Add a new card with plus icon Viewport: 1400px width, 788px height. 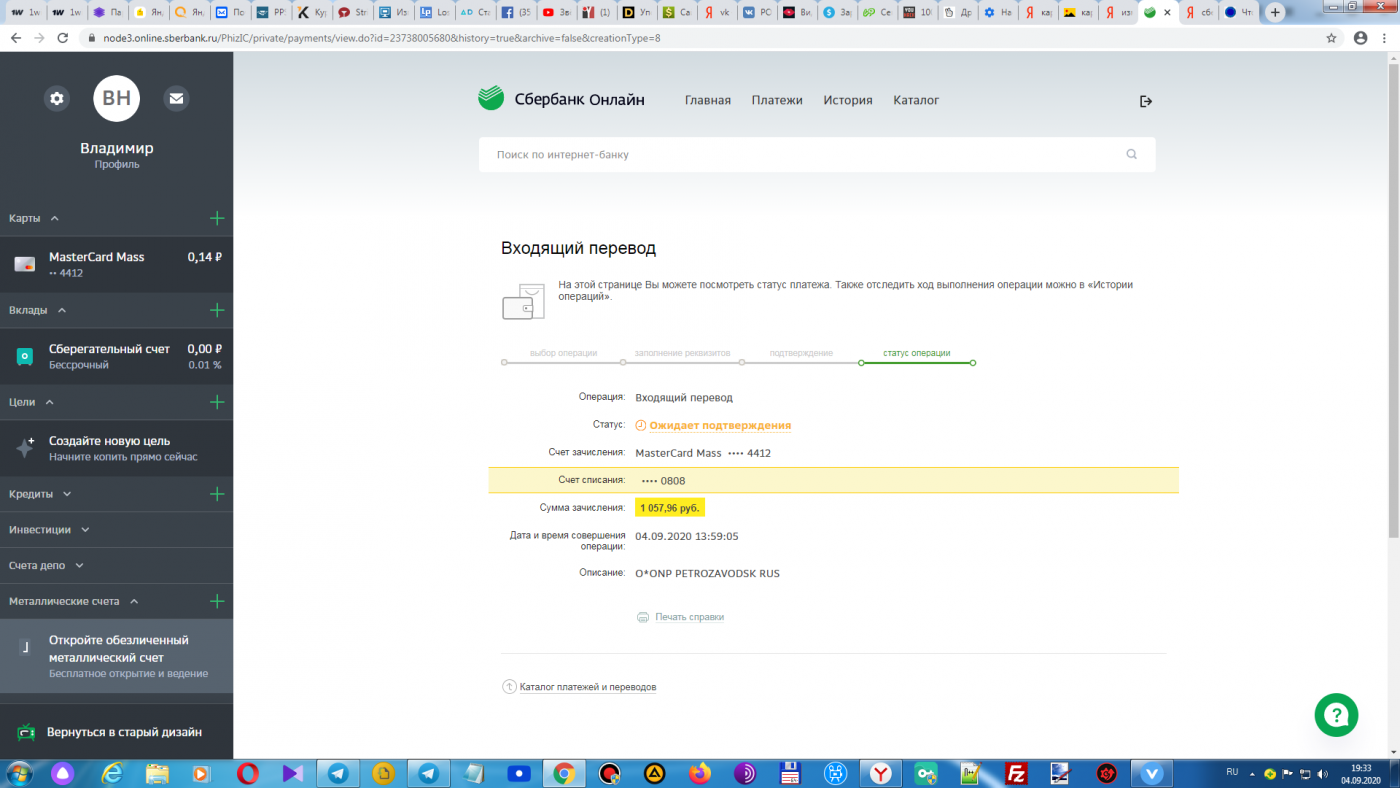[x=217, y=218]
